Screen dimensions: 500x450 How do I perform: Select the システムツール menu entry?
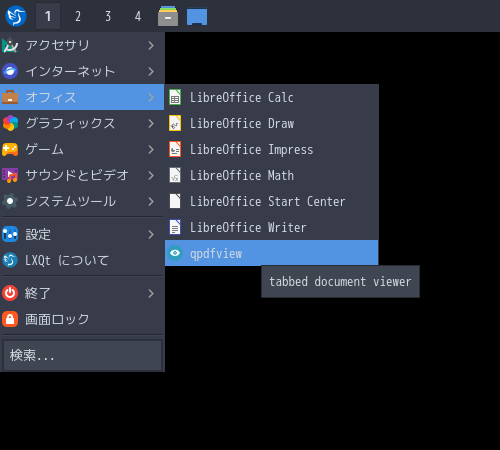pyautogui.click(x=82, y=201)
